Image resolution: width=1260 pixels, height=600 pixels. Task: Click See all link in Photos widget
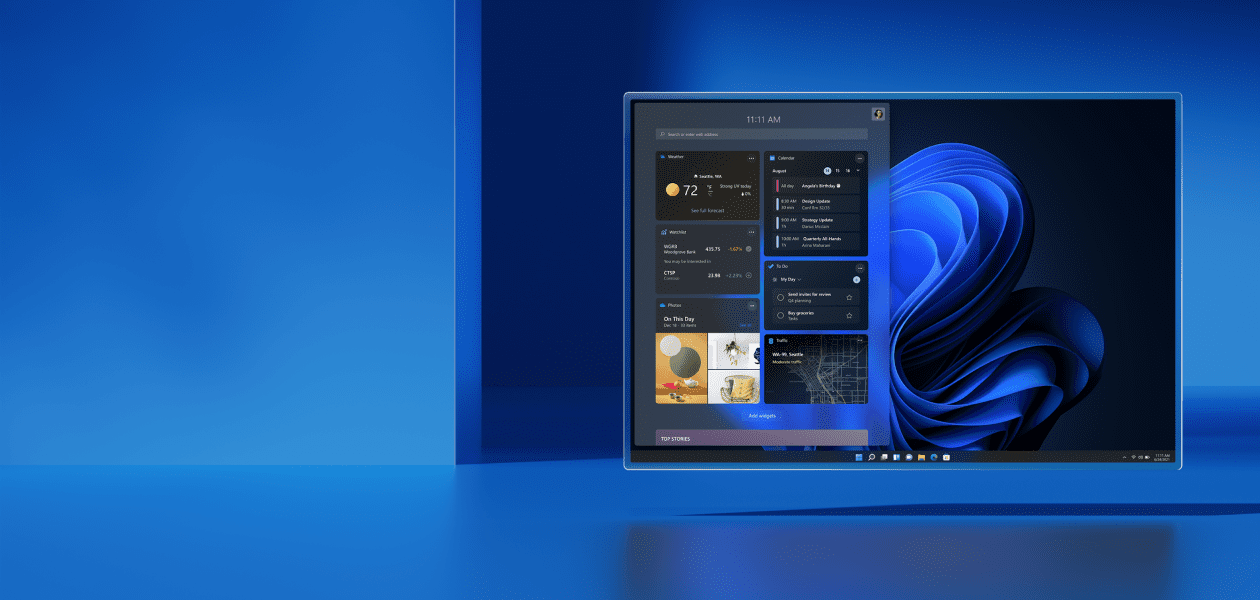pyautogui.click(x=745, y=325)
